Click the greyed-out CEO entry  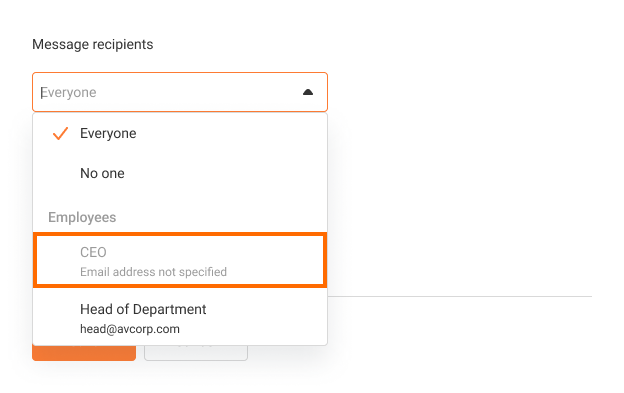pyautogui.click(x=180, y=261)
